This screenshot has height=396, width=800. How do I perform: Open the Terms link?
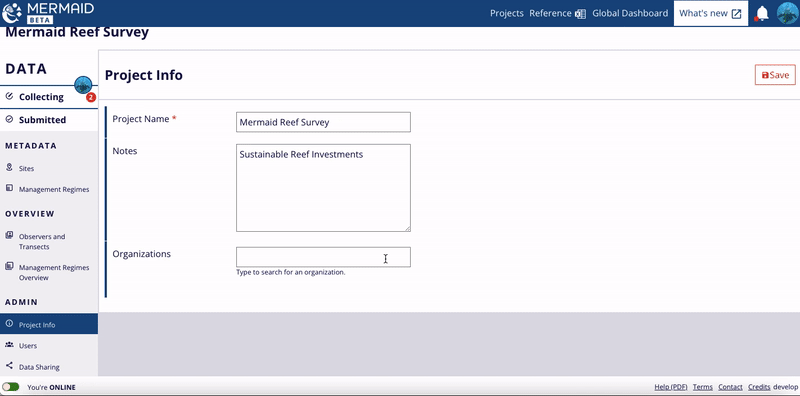703,387
